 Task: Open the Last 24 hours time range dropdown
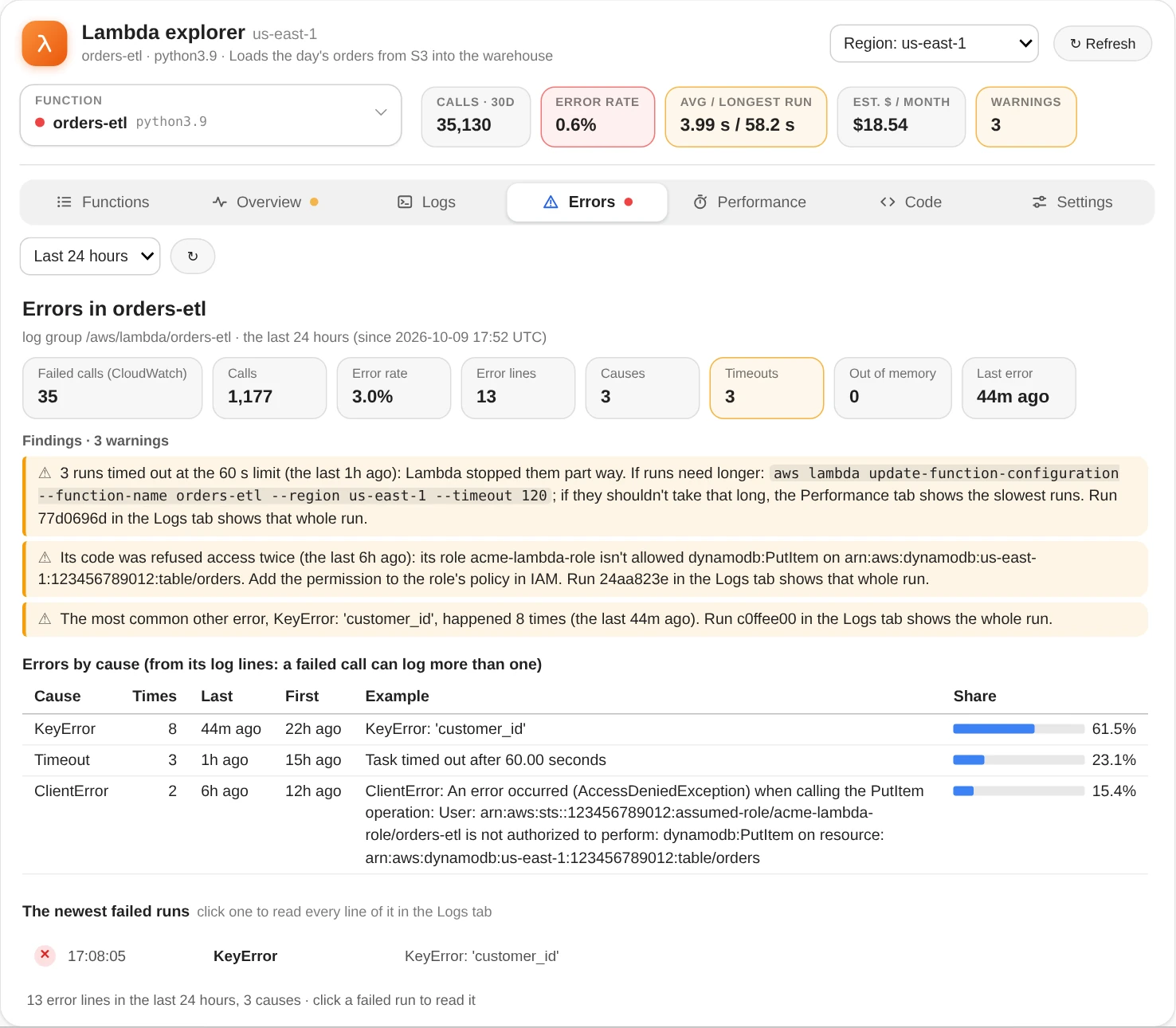pos(90,257)
